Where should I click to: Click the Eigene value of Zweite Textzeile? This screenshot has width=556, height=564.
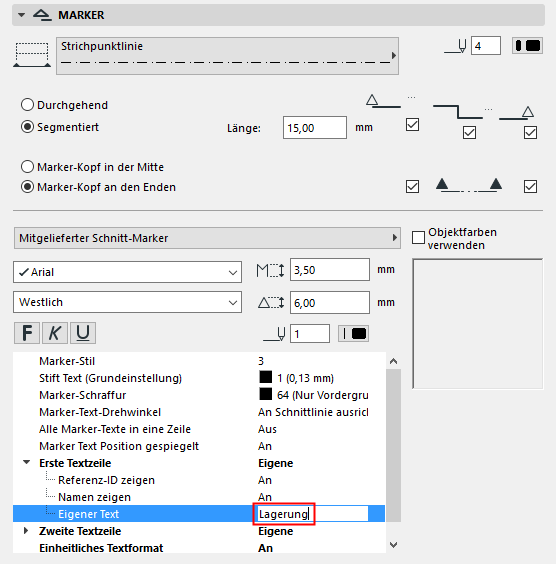coord(275,531)
